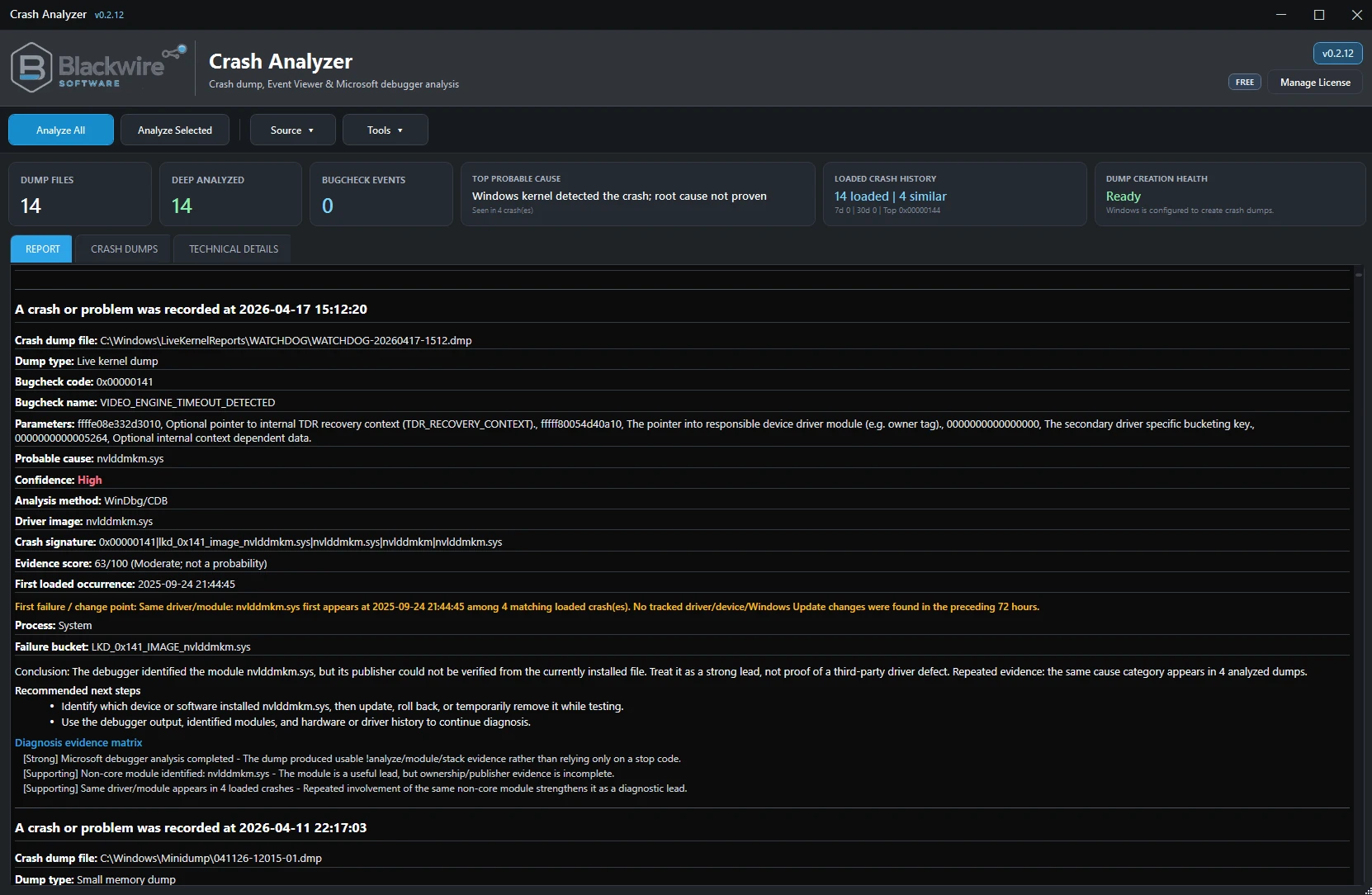Close the Crash Analyzer window
Screen dimensions: 1372x895
[x=1356, y=15]
